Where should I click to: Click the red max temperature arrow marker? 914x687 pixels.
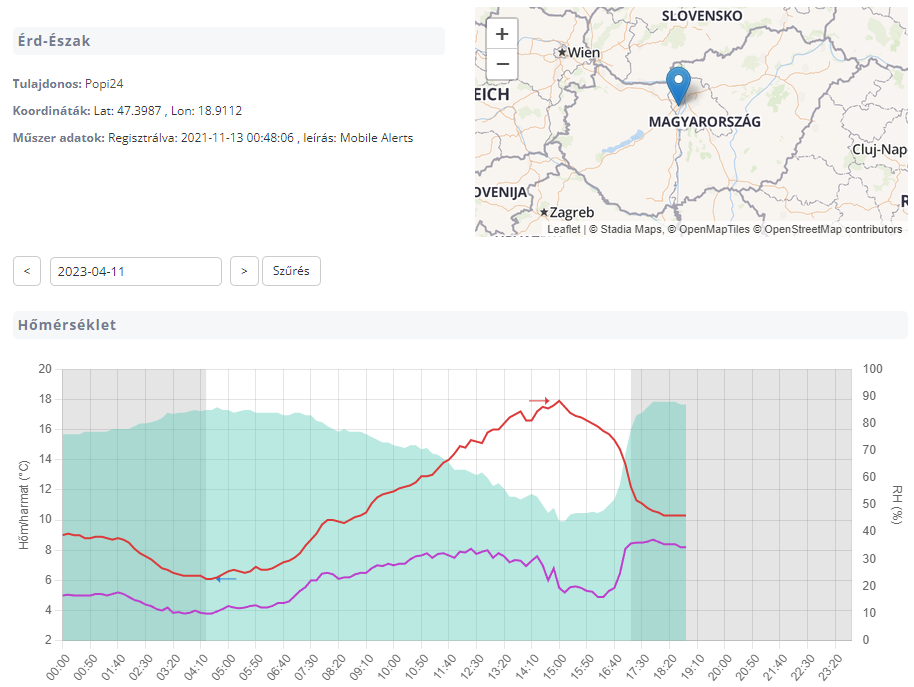539,400
